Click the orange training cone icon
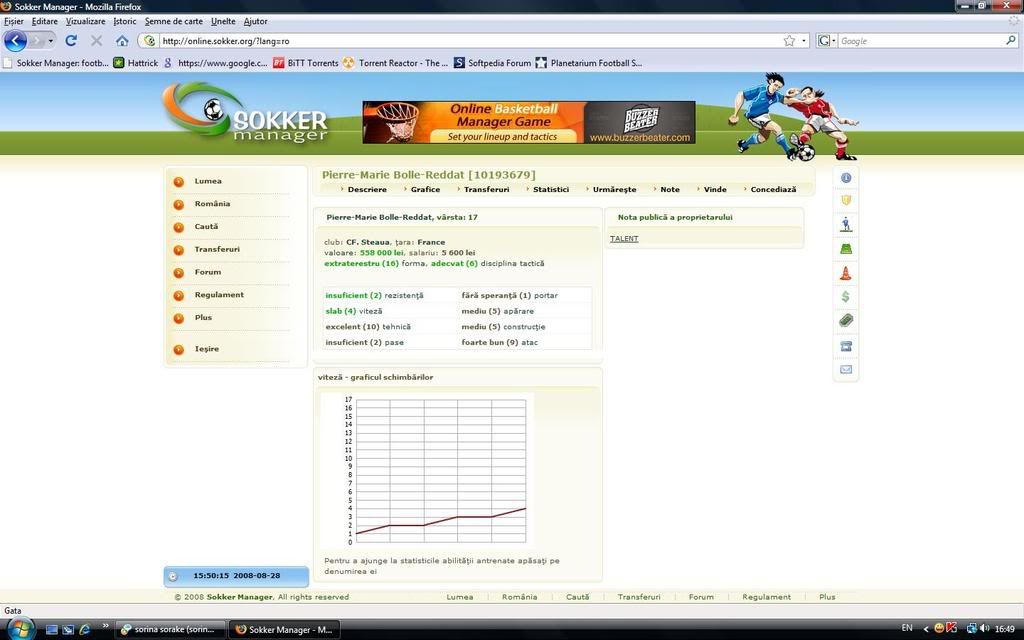Screen dimensions: 1024x640 pos(846,273)
